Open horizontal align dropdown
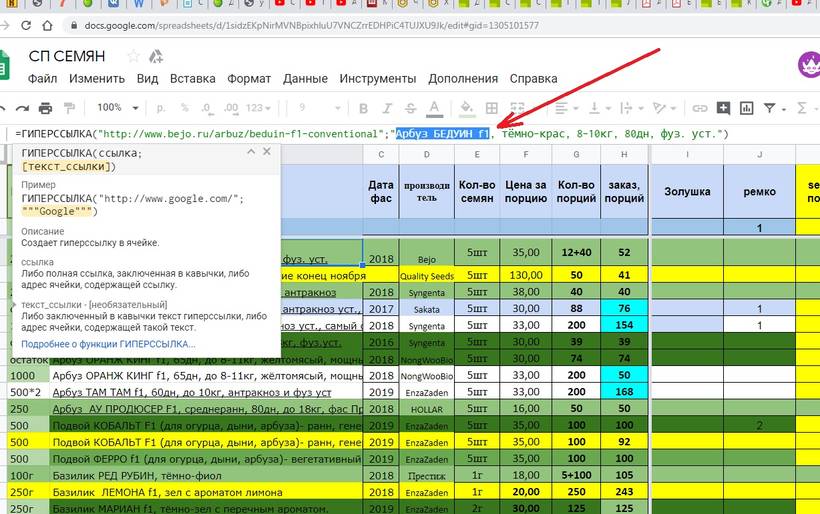820x514 pixels. click(566, 108)
